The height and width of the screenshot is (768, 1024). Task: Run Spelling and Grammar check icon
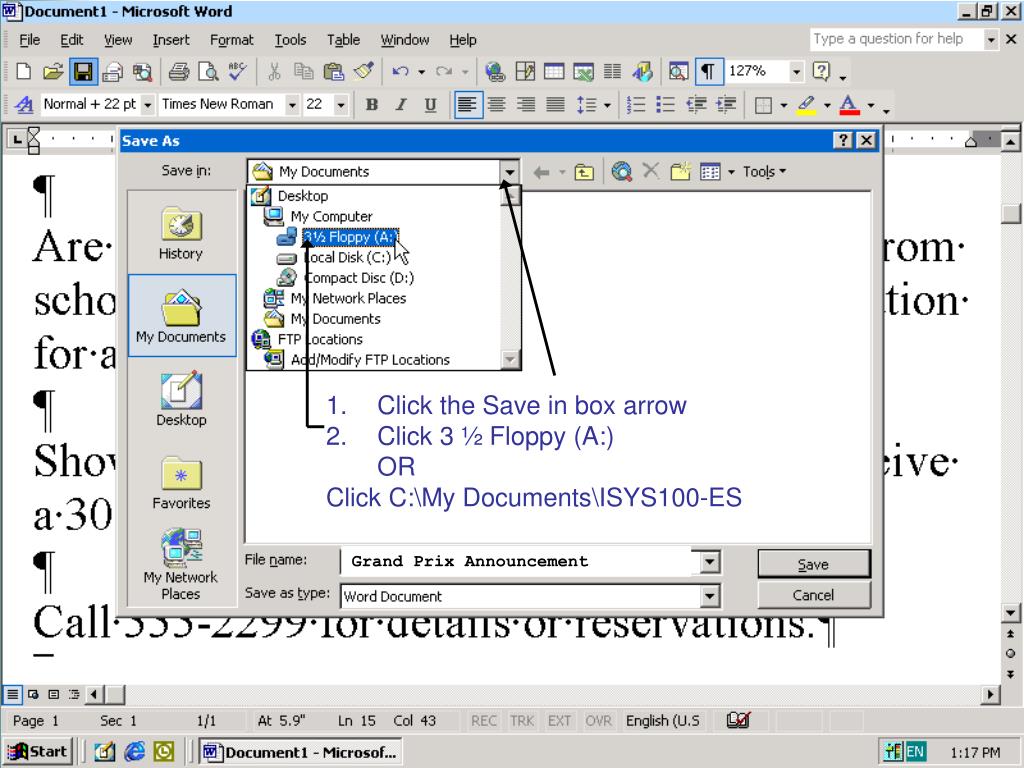237,71
